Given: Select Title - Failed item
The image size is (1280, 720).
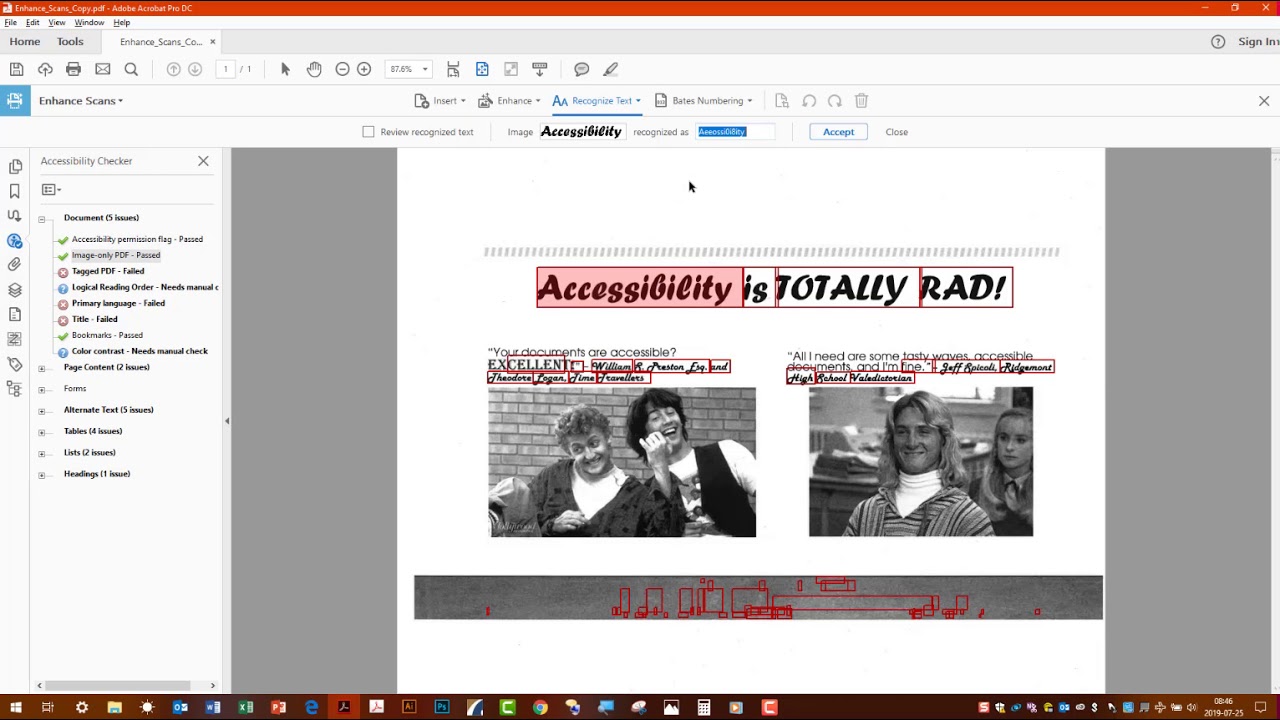Looking at the screenshot, I should [x=94, y=319].
